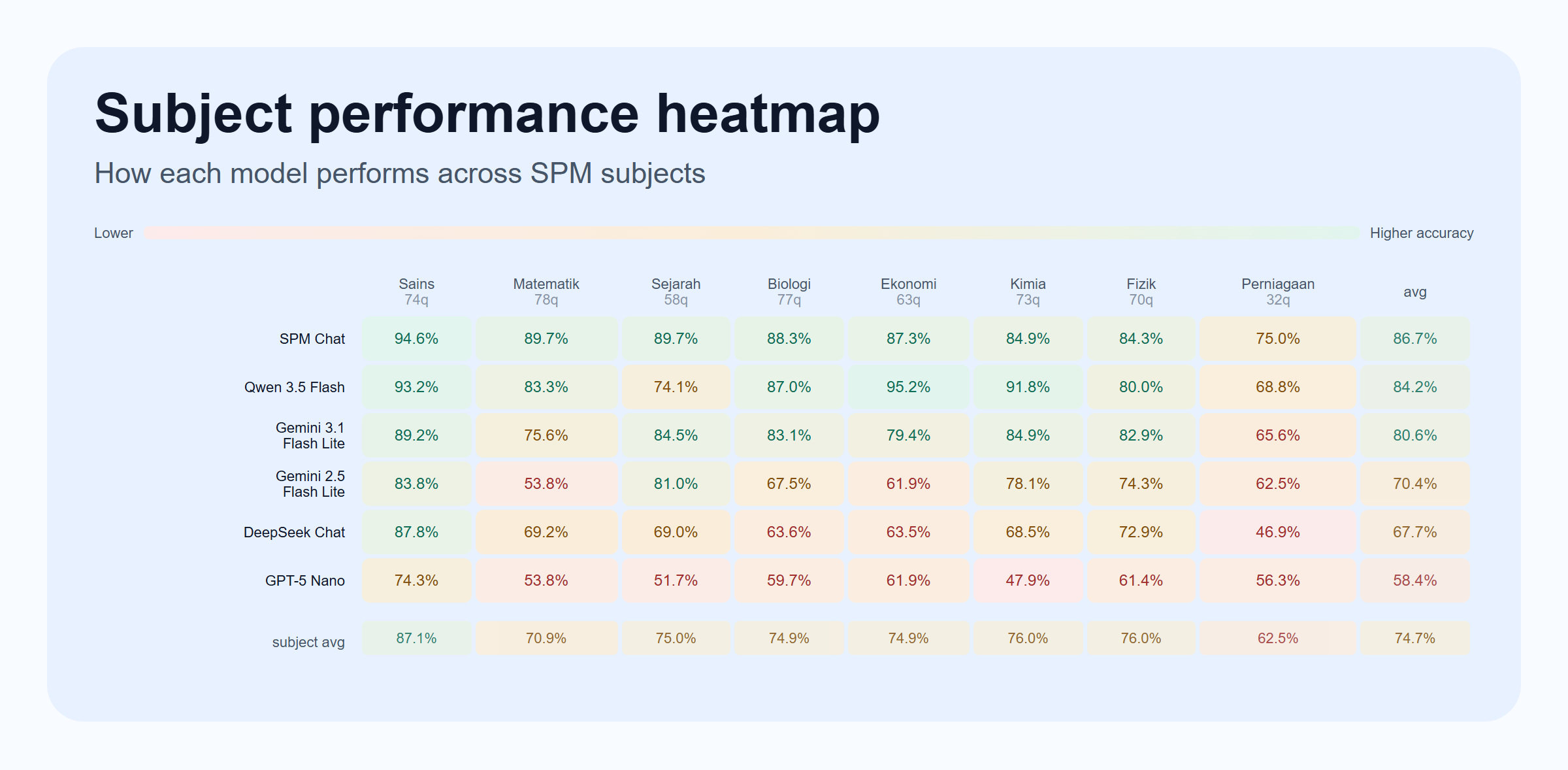Click the Sains column header
This screenshot has width=1568, height=770.
point(416,292)
